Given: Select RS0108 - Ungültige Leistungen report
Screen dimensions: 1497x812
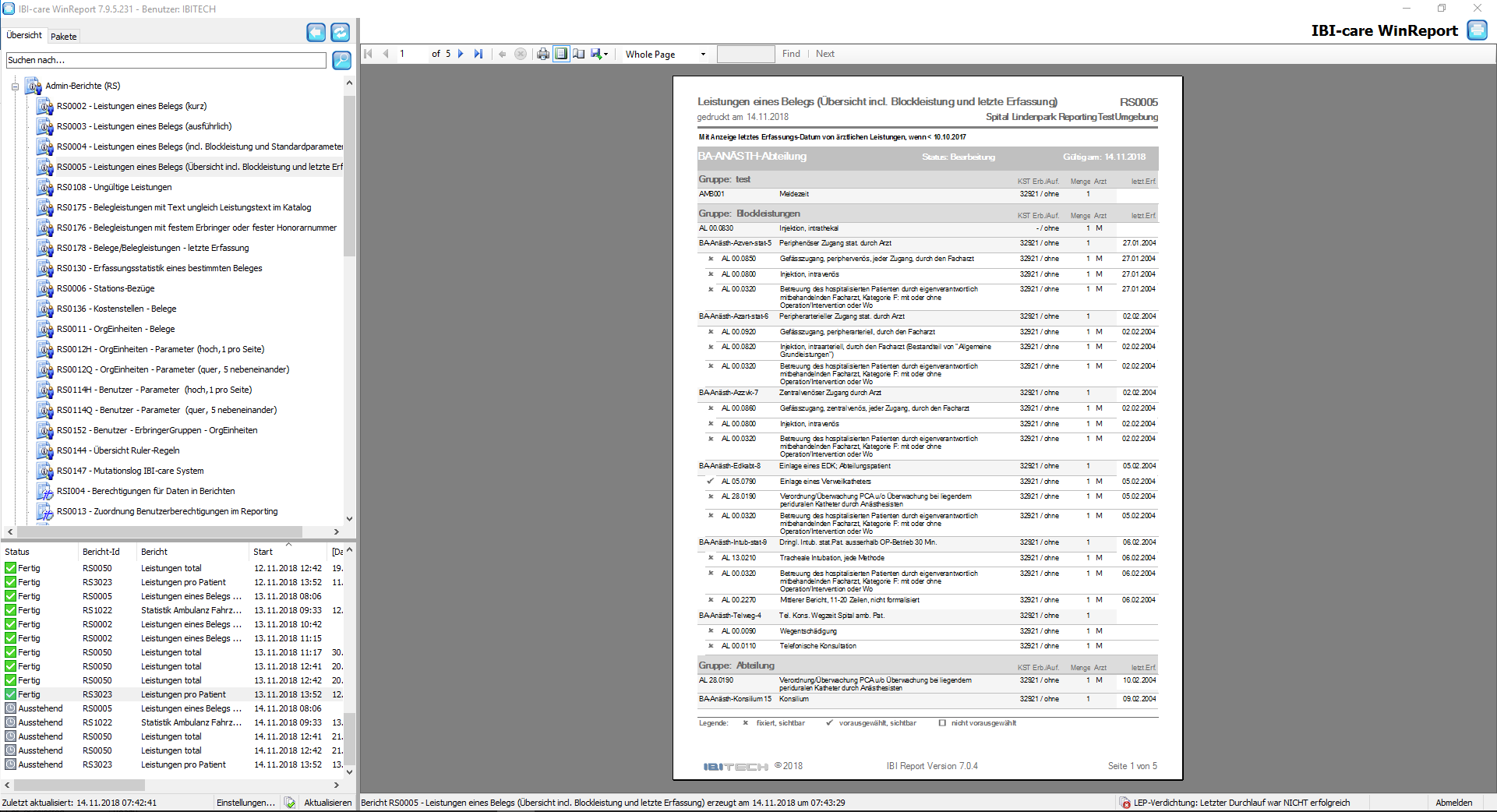Looking at the screenshot, I should (114, 187).
